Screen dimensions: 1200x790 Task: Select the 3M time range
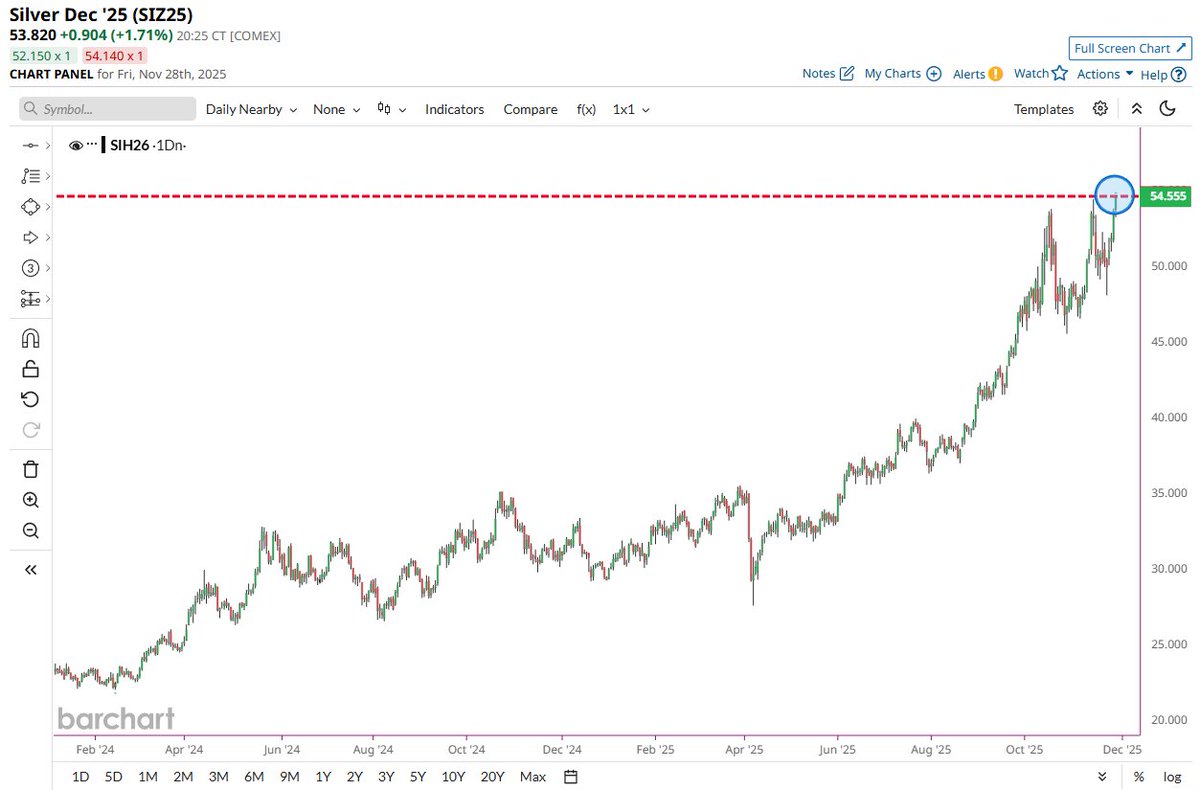pos(218,777)
